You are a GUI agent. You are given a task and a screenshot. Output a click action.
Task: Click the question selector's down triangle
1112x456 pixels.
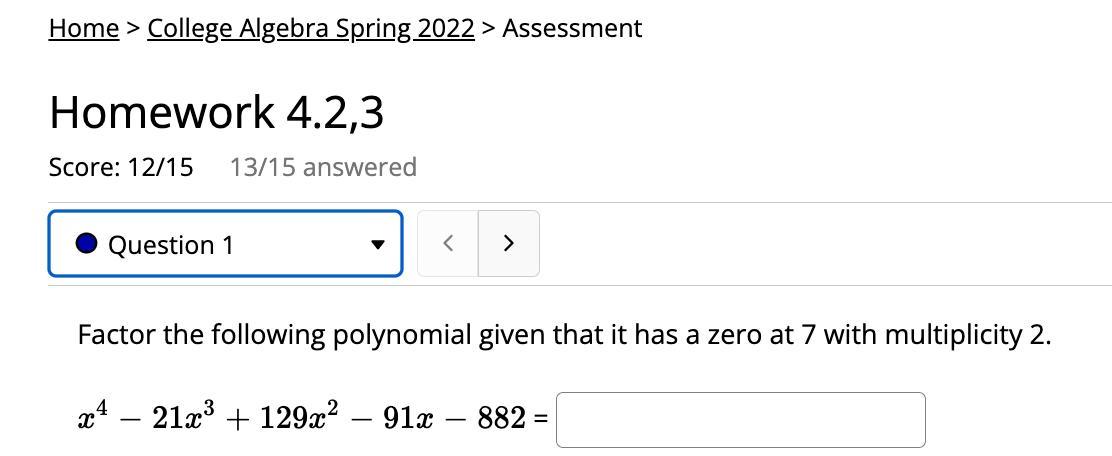point(377,245)
